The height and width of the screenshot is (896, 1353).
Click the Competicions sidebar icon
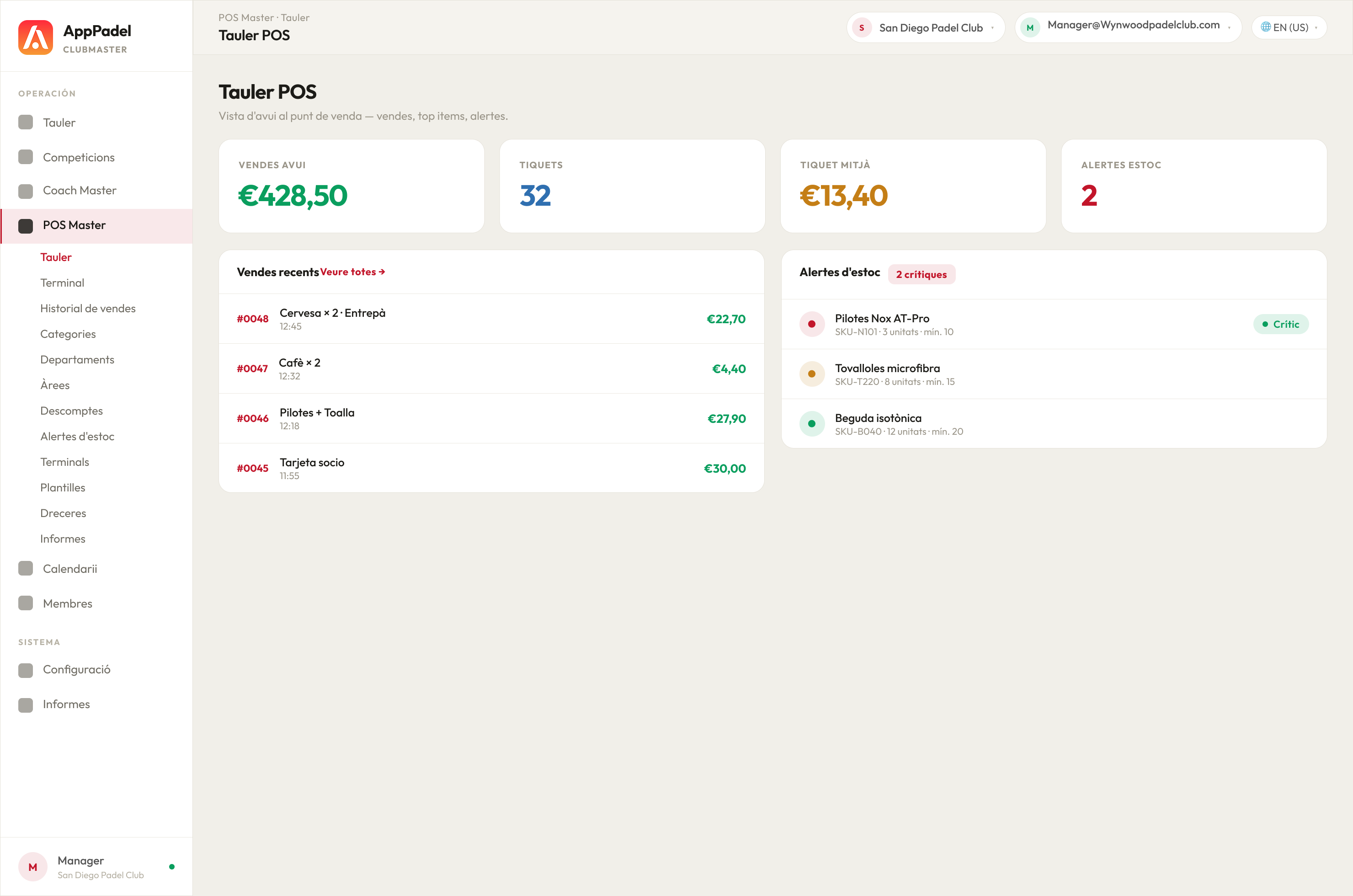[26, 157]
